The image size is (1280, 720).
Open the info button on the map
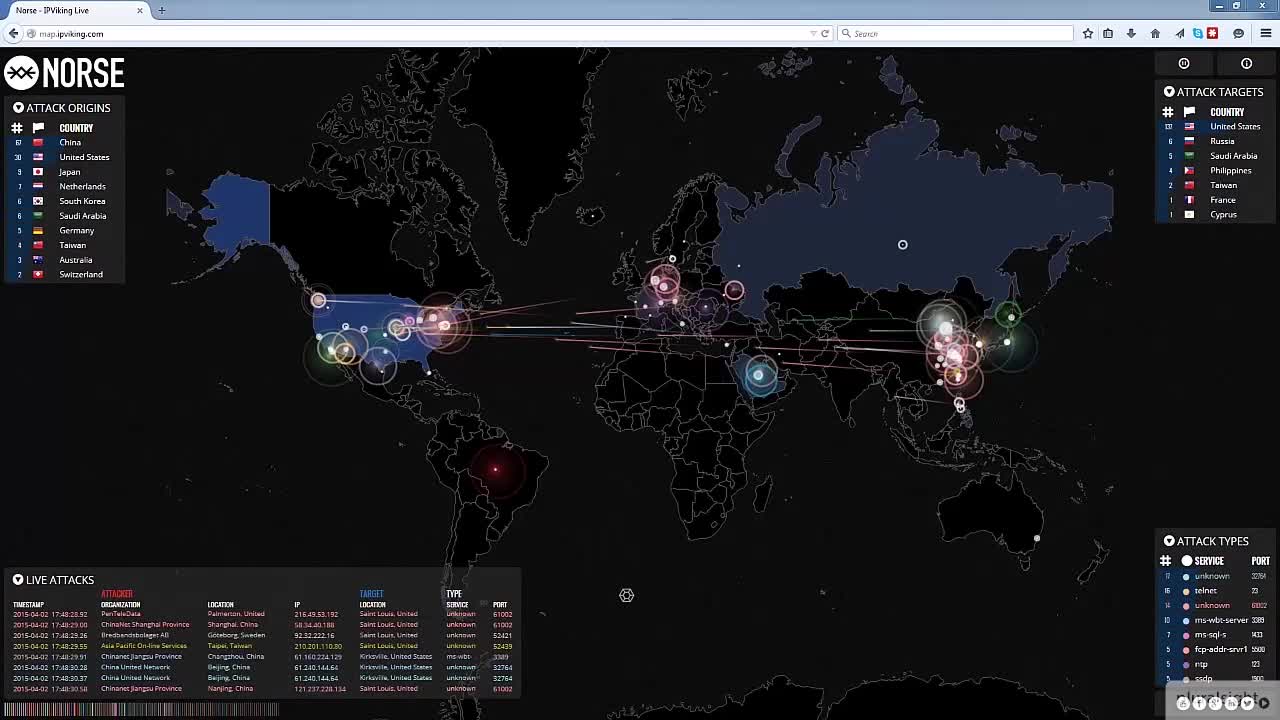tap(1247, 63)
